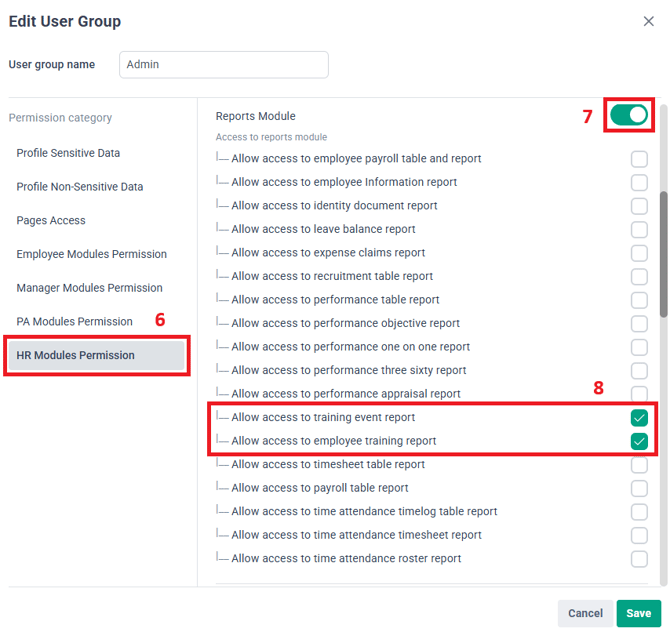Tick the expense claims report checkbox
Screen dimensions: 670x632
click(x=639, y=253)
